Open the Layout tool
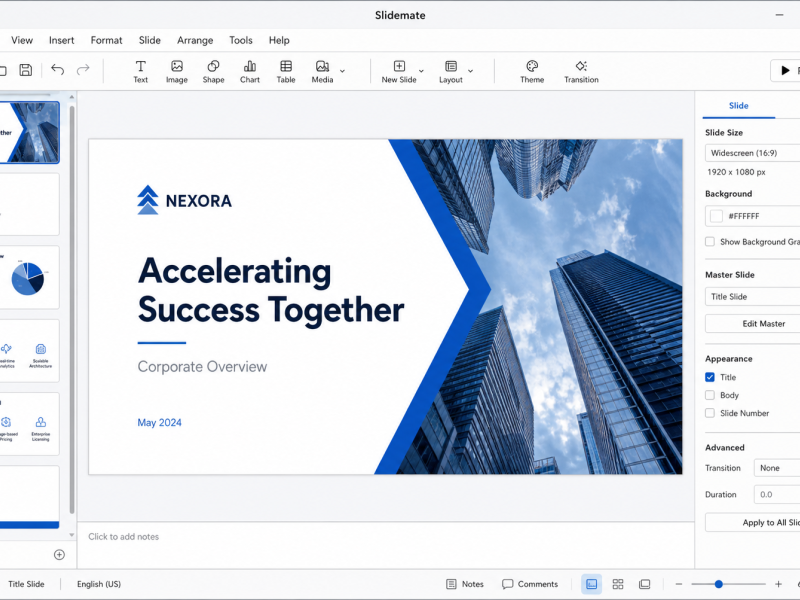The height and width of the screenshot is (600, 800). (451, 71)
